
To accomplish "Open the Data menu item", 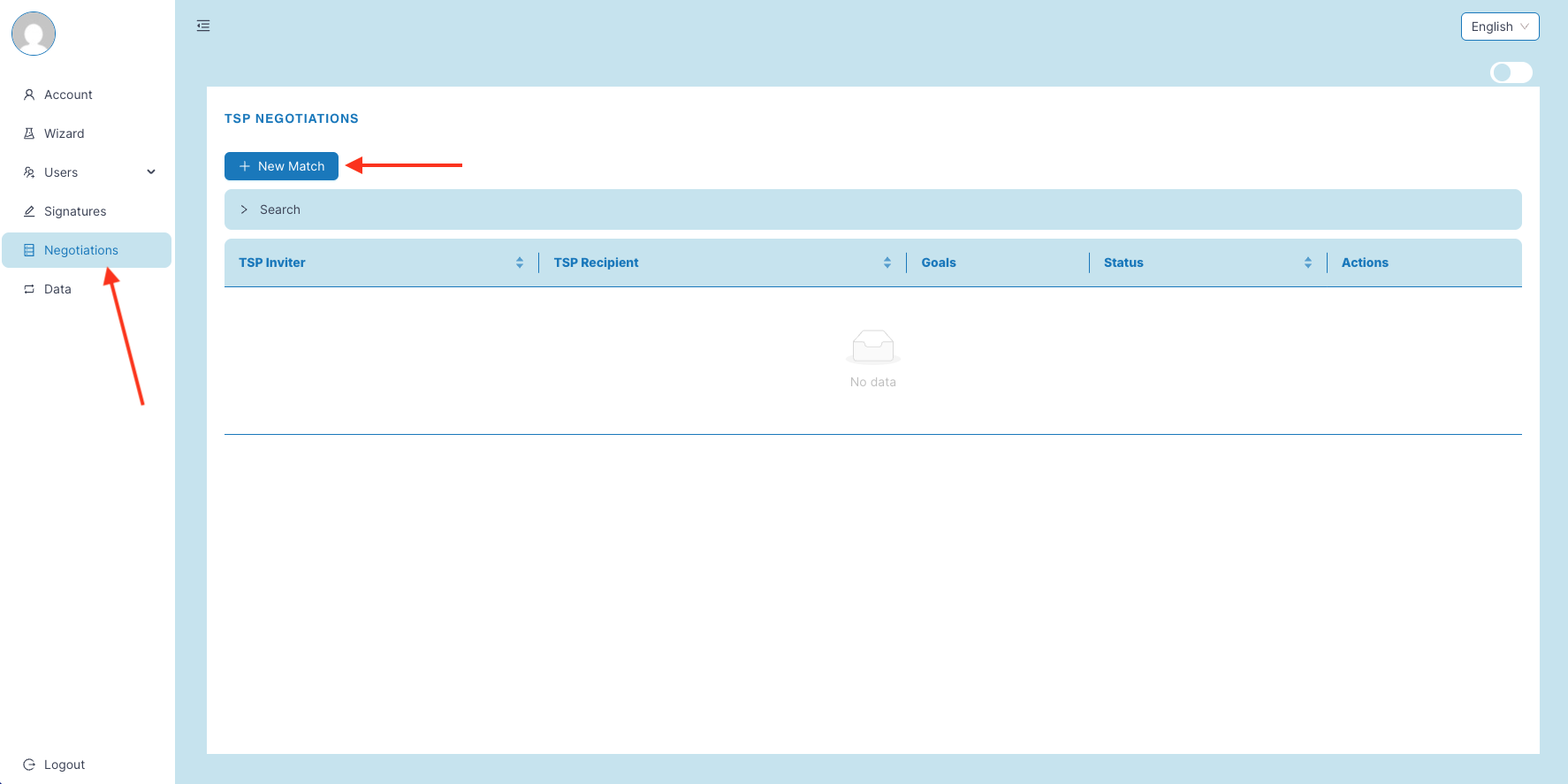I will click(x=87, y=289).
